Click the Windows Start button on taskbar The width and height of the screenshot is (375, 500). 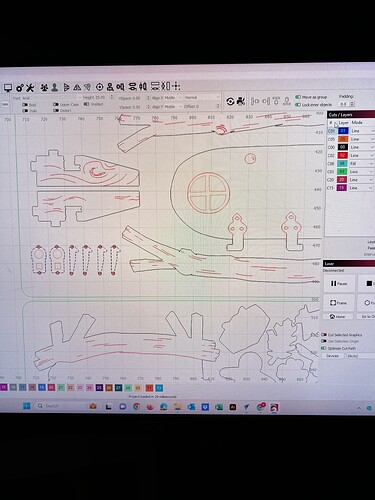tap(27, 406)
